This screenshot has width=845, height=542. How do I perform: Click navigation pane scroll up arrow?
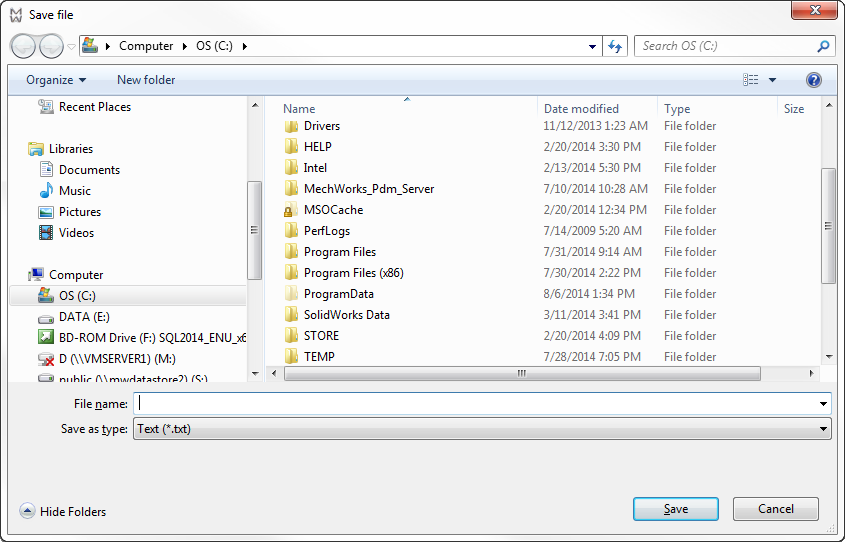coord(255,106)
